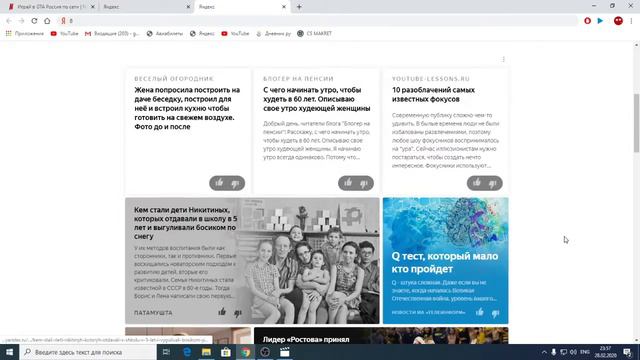Open the Apps bookmarks grid icon
This screenshot has width=640, height=360.
click(9, 33)
